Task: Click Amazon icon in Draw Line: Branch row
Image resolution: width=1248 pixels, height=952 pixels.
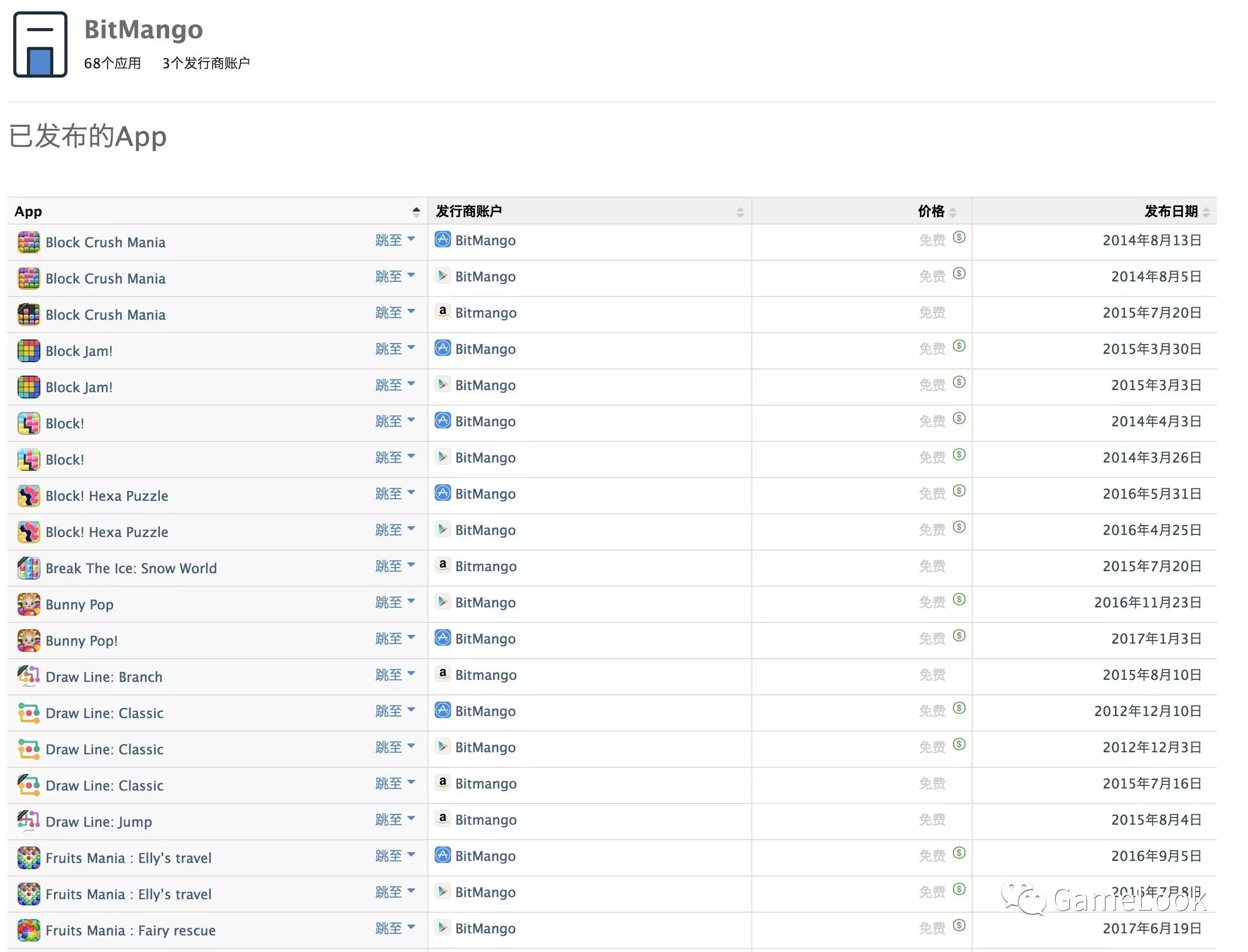Action: (x=442, y=674)
